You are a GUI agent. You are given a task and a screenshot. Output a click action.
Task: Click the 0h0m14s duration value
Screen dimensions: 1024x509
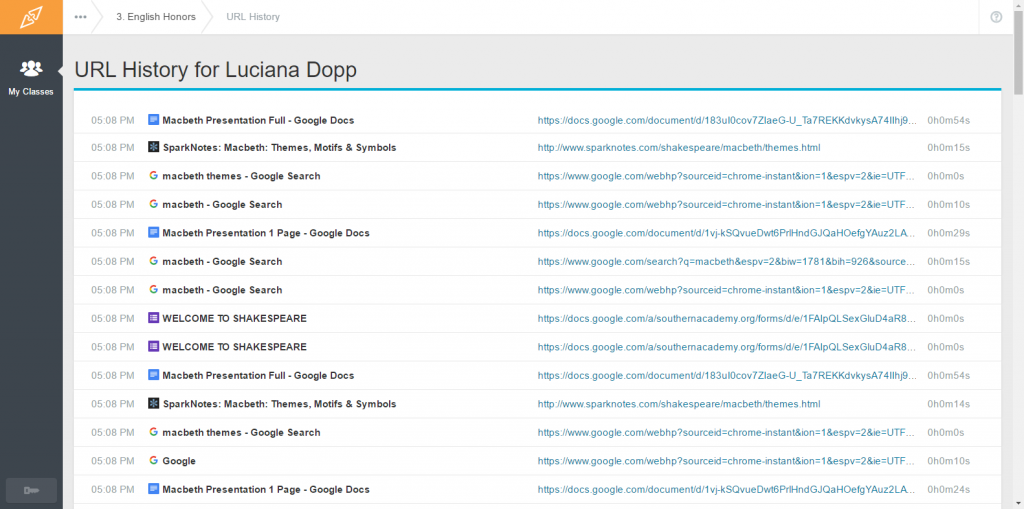point(948,404)
